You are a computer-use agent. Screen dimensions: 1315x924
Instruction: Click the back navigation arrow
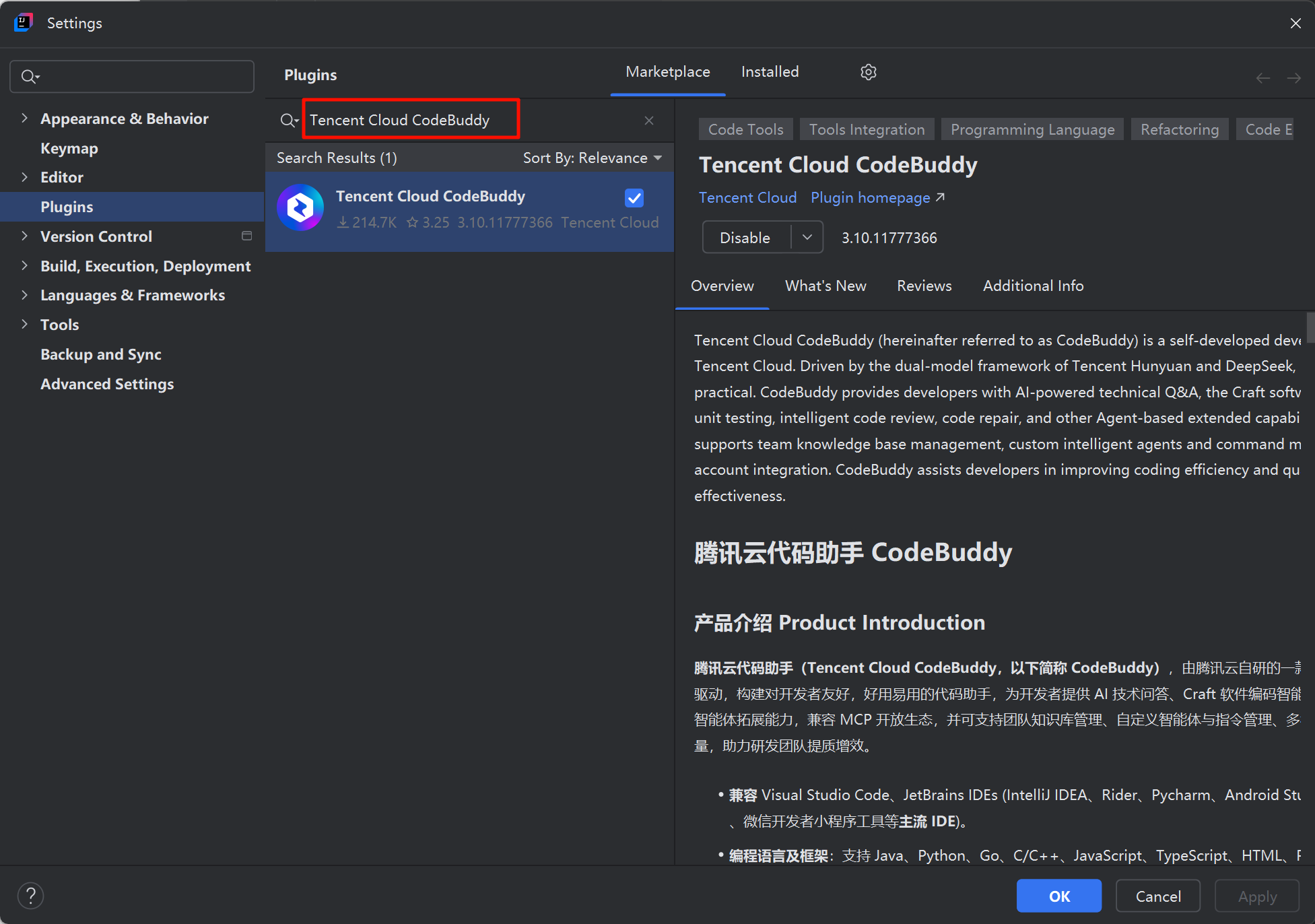click(x=1262, y=78)
